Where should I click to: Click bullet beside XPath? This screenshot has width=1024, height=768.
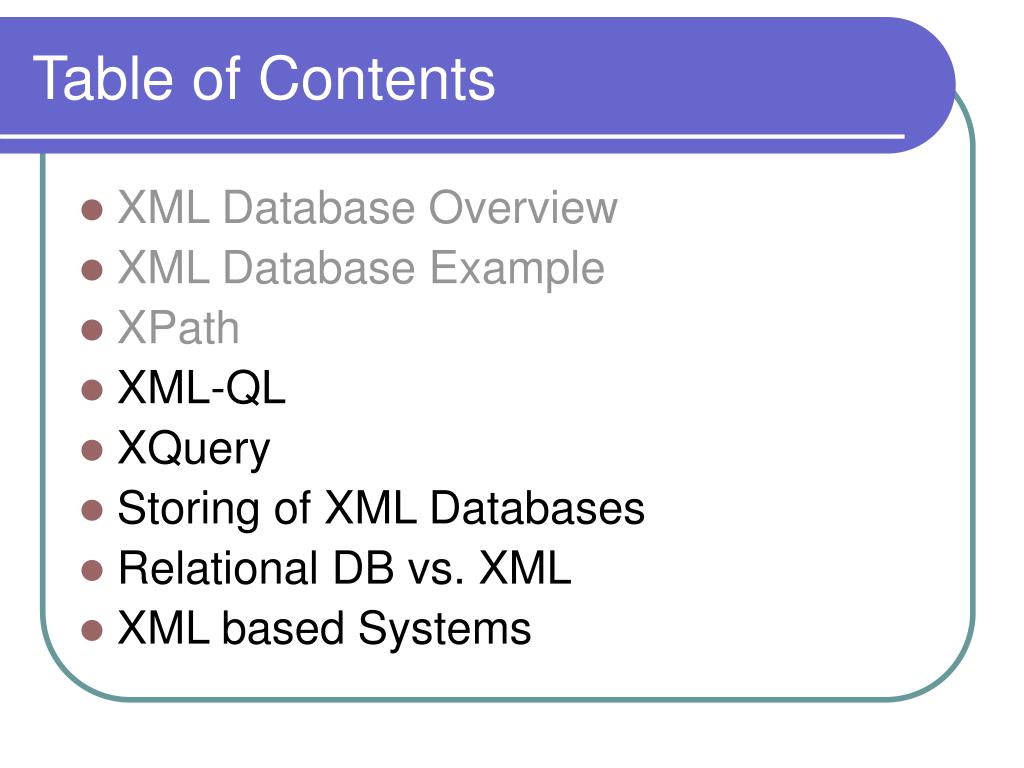pyautogui.click(x=92, y=330)
